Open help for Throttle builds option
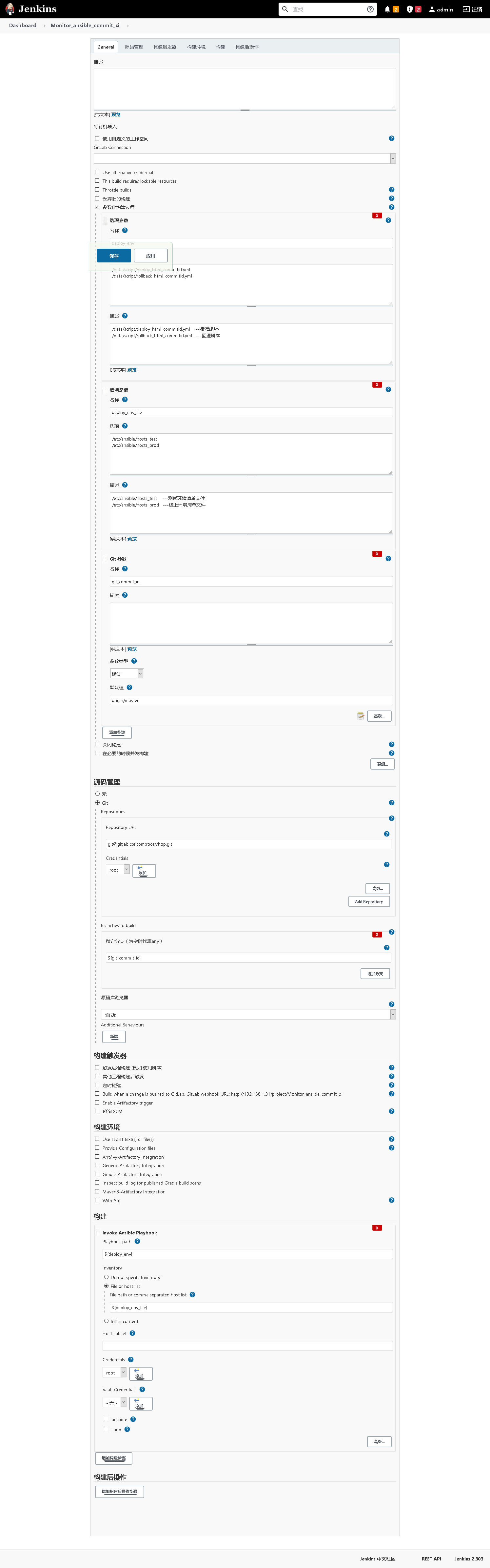This screenshot has width=490, height=1568. pos(392,190)
